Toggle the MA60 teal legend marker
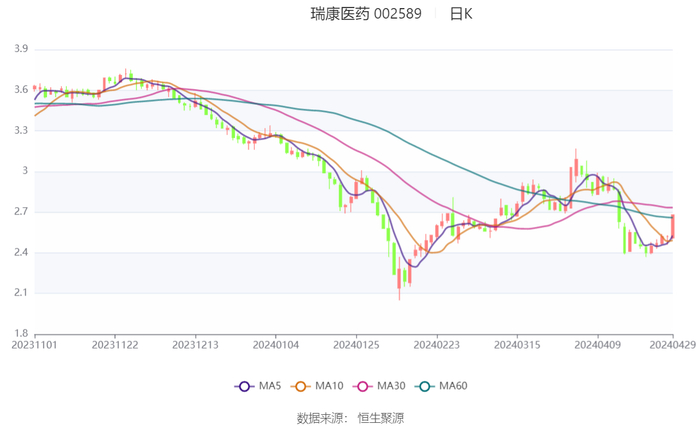 (x=425, y=386)
